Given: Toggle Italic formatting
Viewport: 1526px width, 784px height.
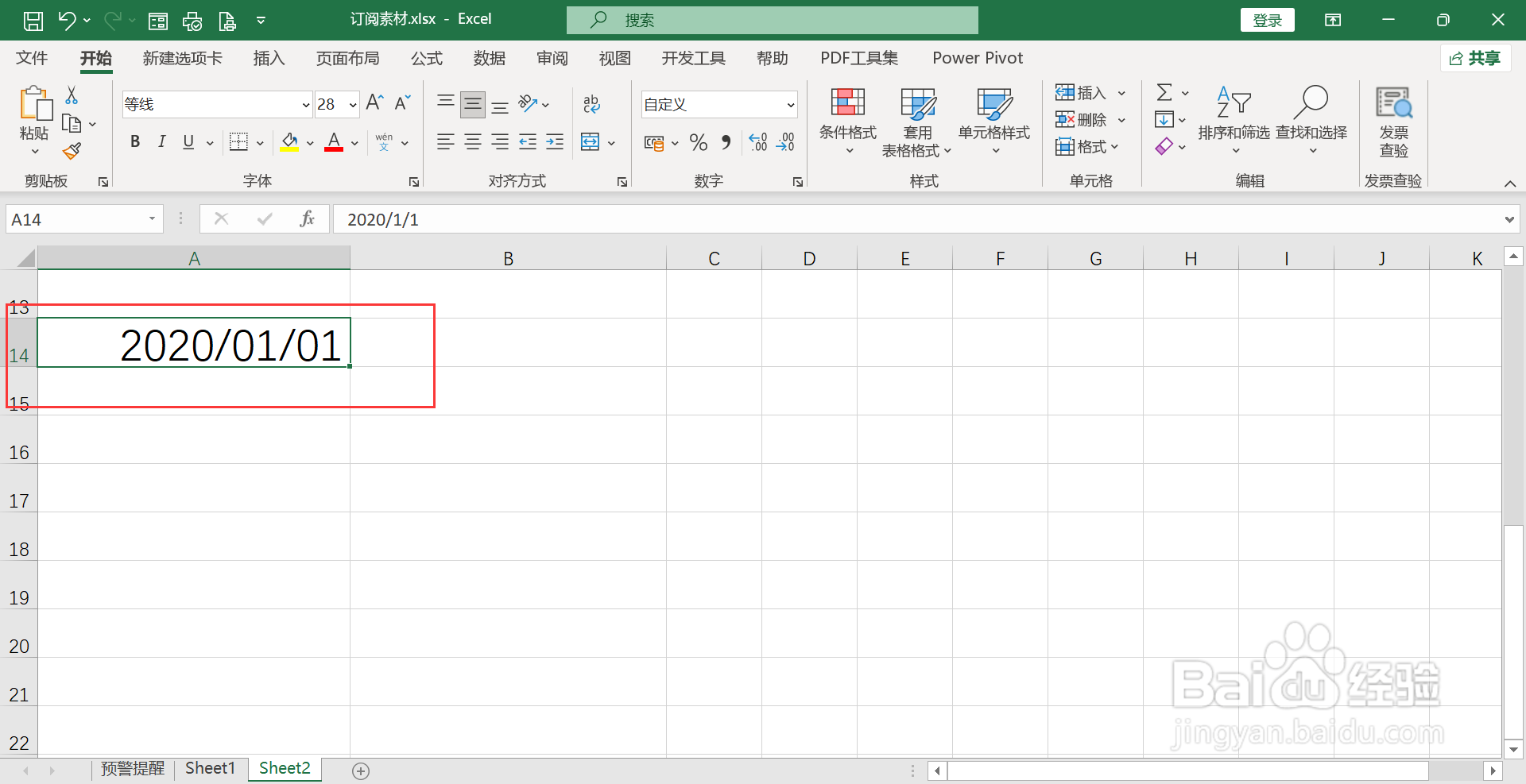Looking at the screenshot, I should pos(162,142).
